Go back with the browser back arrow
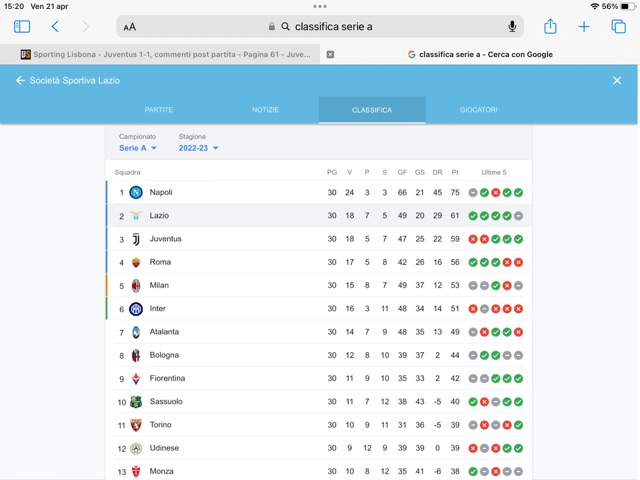This screenshot has height=480, width=640. [x=55, y=27]
